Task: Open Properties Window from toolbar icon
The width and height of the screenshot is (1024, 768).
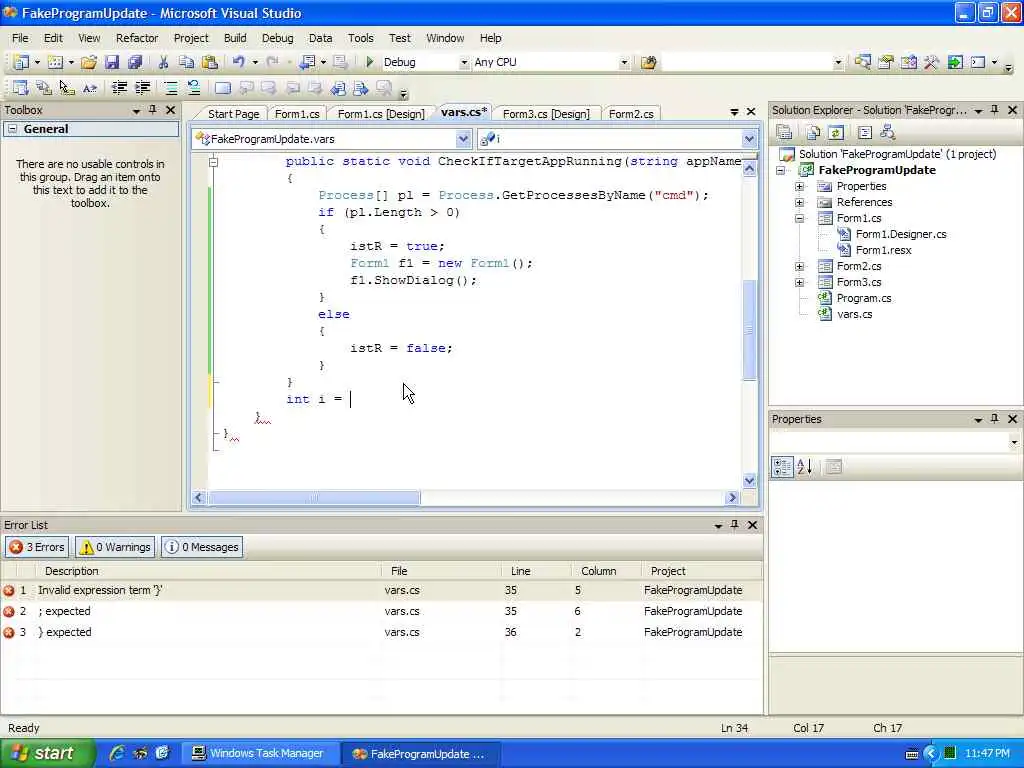Action: [x=886, y=62]
